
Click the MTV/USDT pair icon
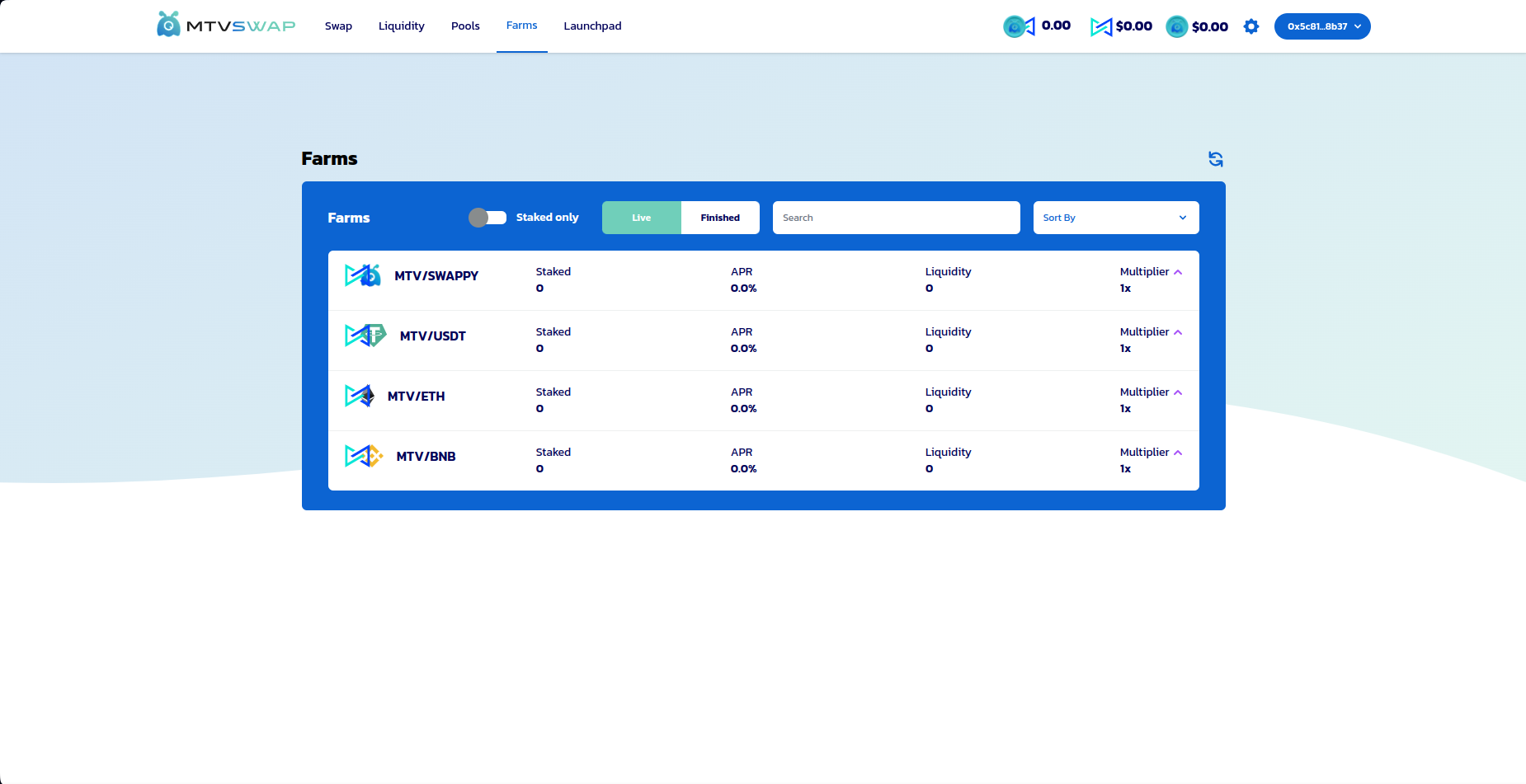click(365, 336)
